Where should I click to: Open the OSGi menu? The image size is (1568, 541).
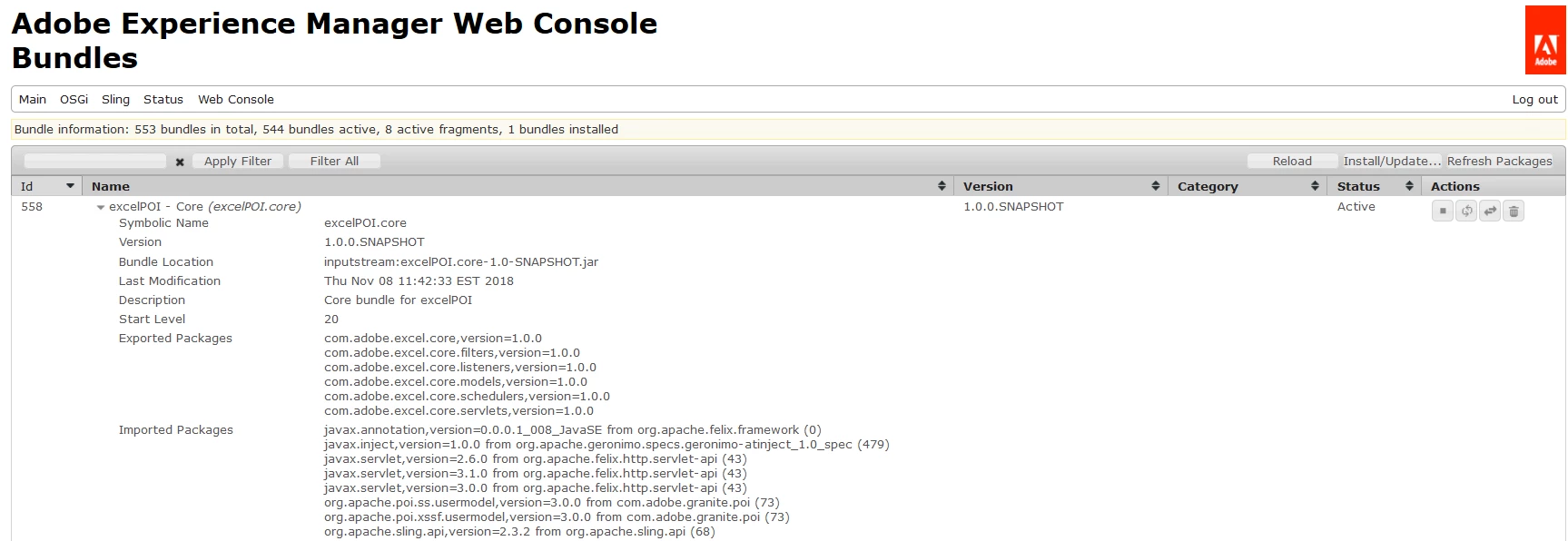(x=74, y=100)
